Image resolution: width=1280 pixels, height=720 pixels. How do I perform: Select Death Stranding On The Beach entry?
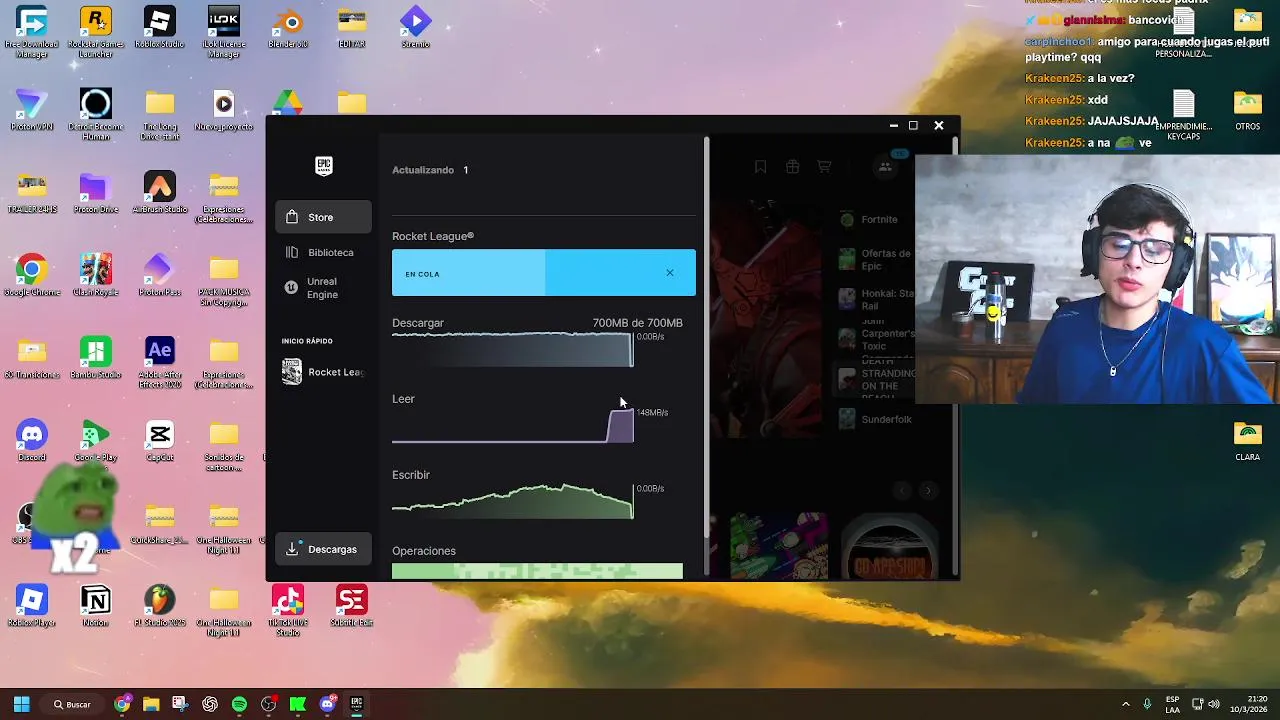coord(875,378)
